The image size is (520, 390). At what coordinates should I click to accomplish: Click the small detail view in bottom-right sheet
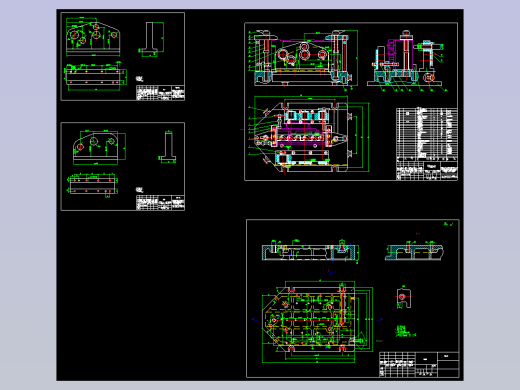tap(403, 297)
